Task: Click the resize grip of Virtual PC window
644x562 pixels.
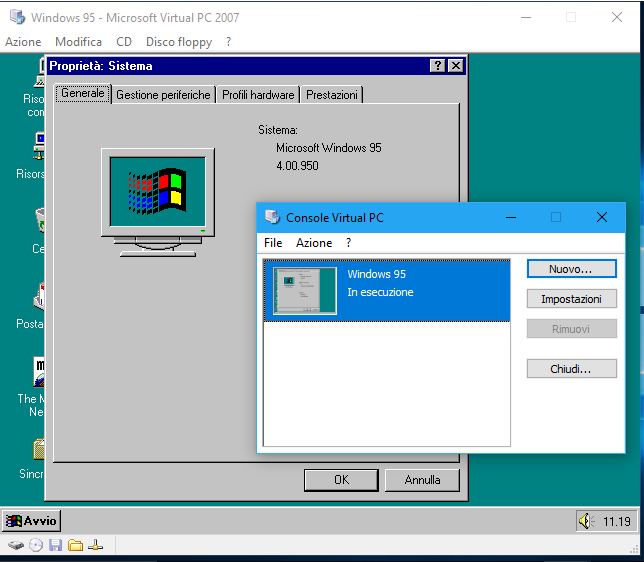Action: [x=636, y=548]
